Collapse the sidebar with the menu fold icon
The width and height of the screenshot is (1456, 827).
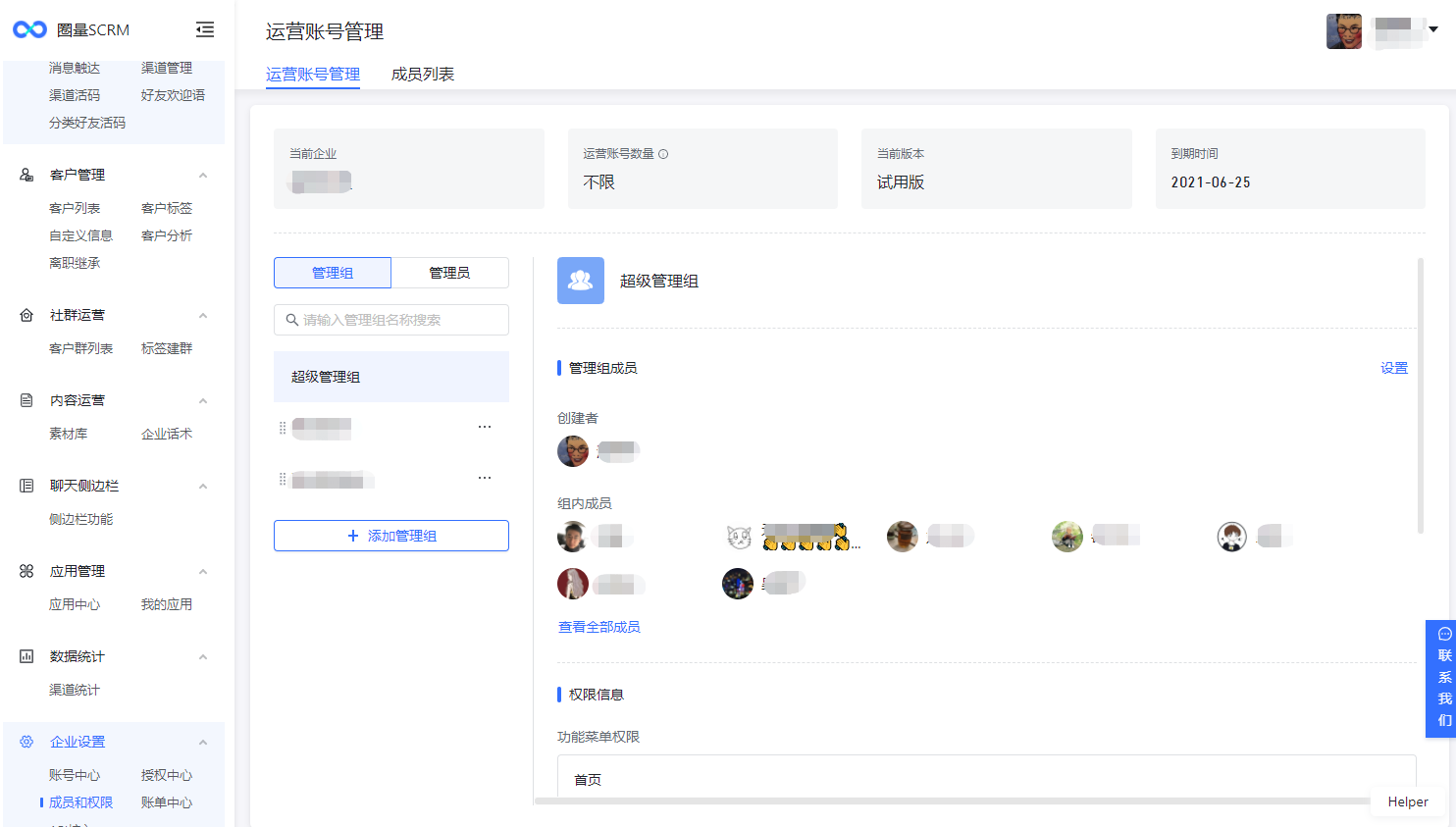point(205,29)
